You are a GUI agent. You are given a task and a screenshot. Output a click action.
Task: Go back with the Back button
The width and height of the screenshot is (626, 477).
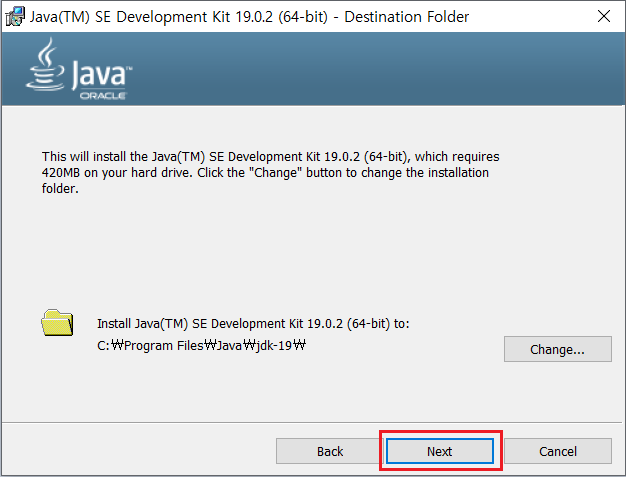[x=330, y=451]
